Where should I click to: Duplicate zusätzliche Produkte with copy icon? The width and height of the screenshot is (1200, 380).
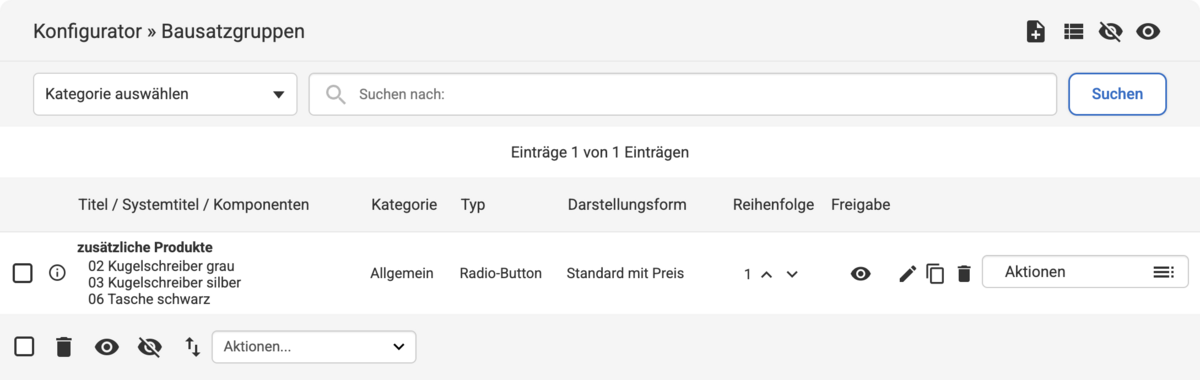coord(935,274)
